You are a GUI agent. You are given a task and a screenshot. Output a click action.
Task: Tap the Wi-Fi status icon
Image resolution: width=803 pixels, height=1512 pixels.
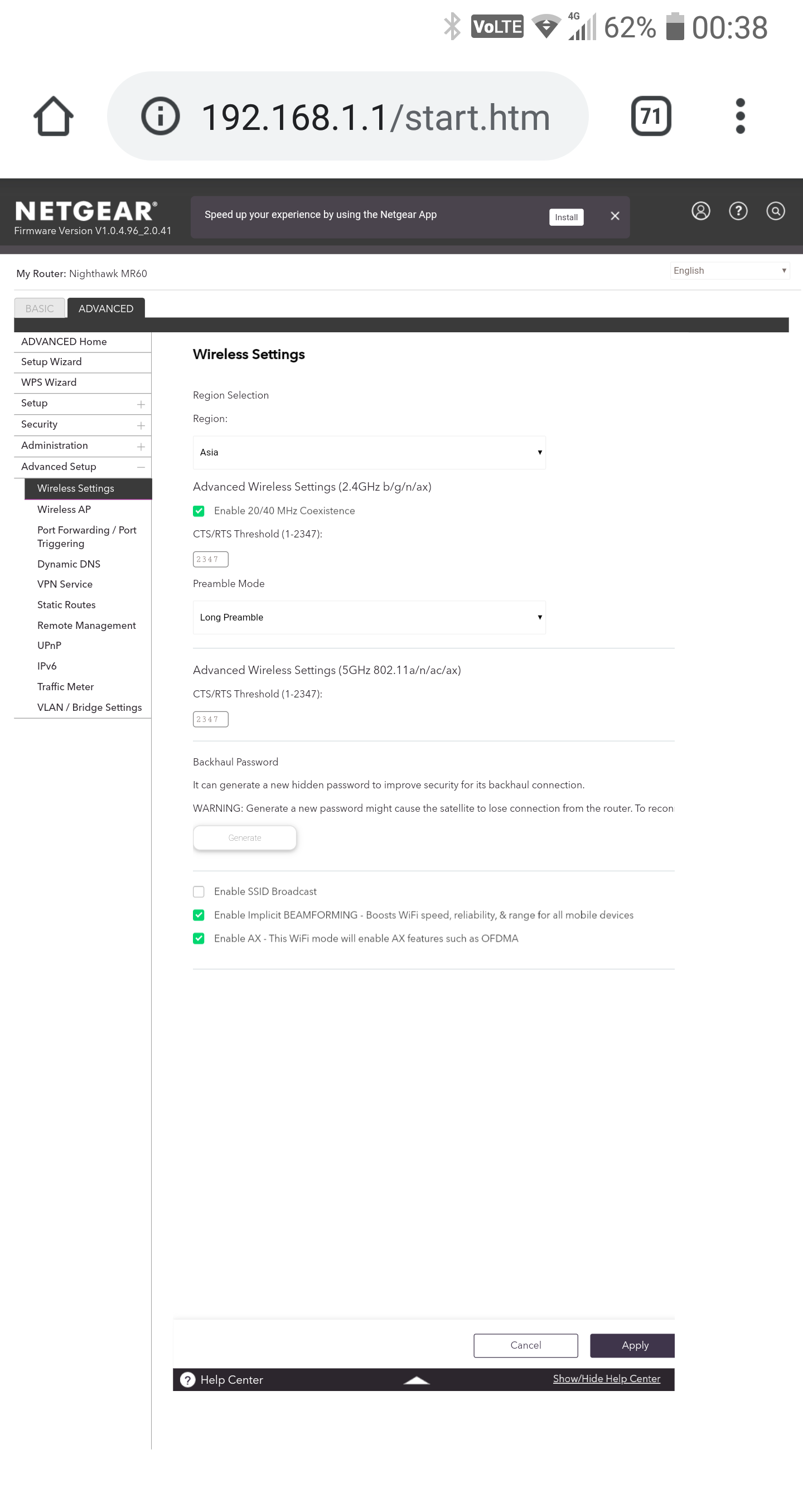click(x=546, y=26)
